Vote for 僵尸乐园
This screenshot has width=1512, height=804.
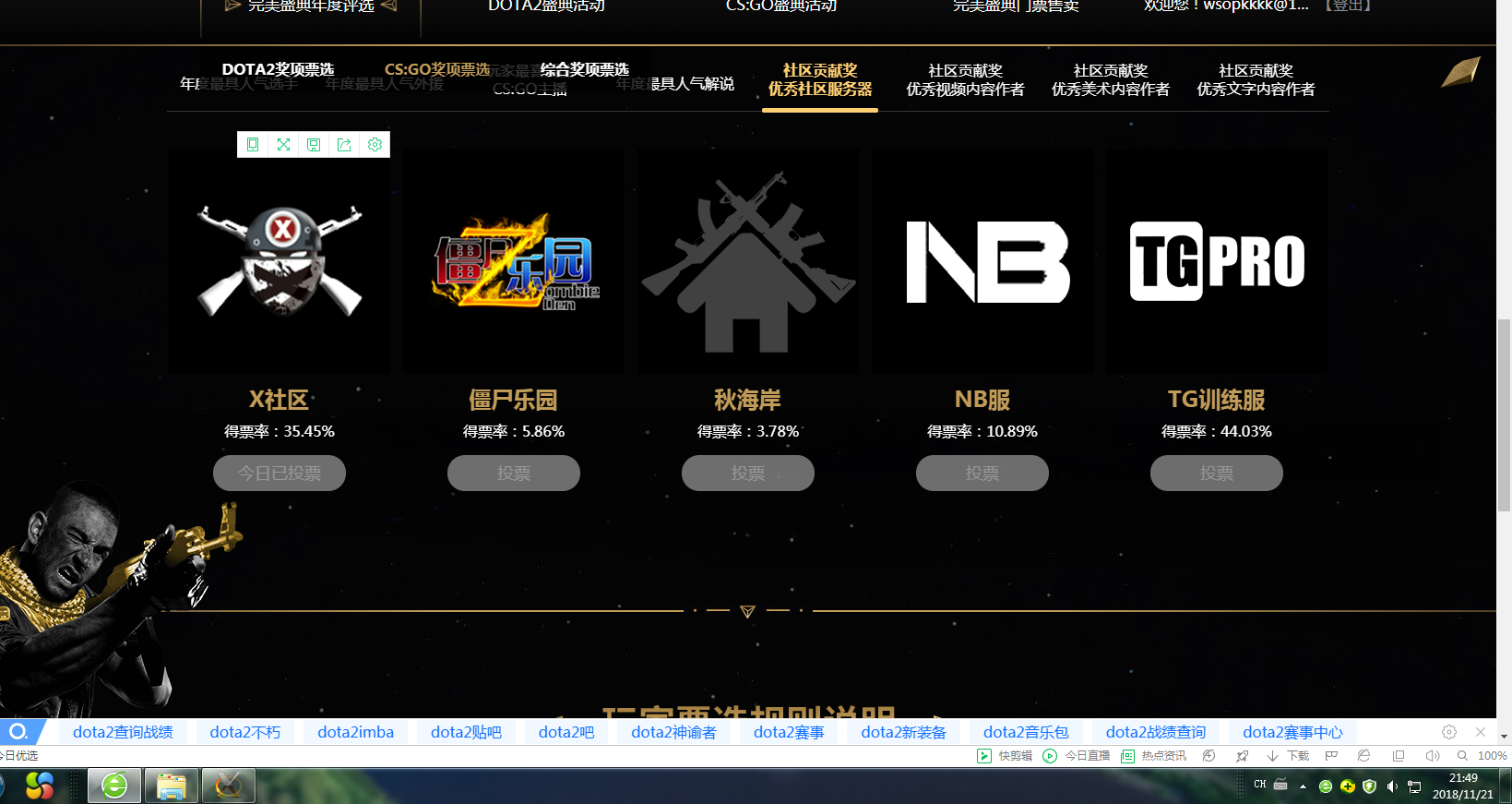(x=514, y=473)
